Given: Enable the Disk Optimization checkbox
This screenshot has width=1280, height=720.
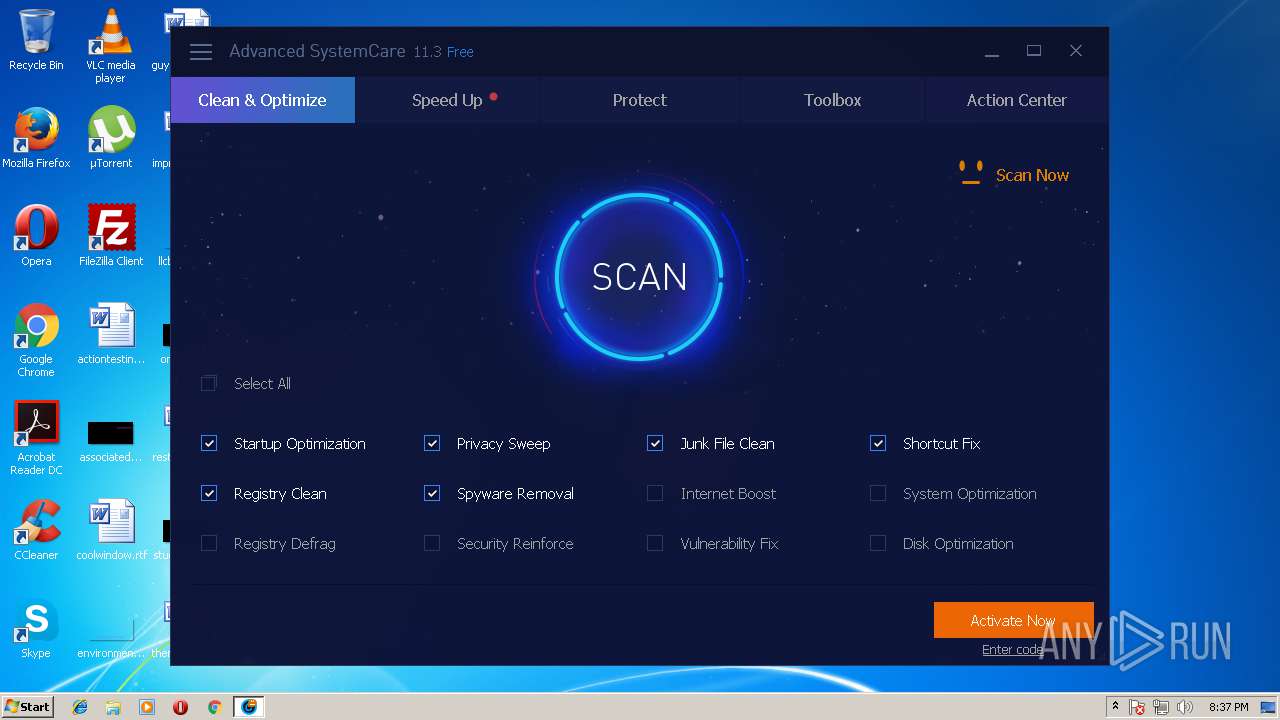Looking at the screenshot, I should pyautogui.click(x=878, y=543).
